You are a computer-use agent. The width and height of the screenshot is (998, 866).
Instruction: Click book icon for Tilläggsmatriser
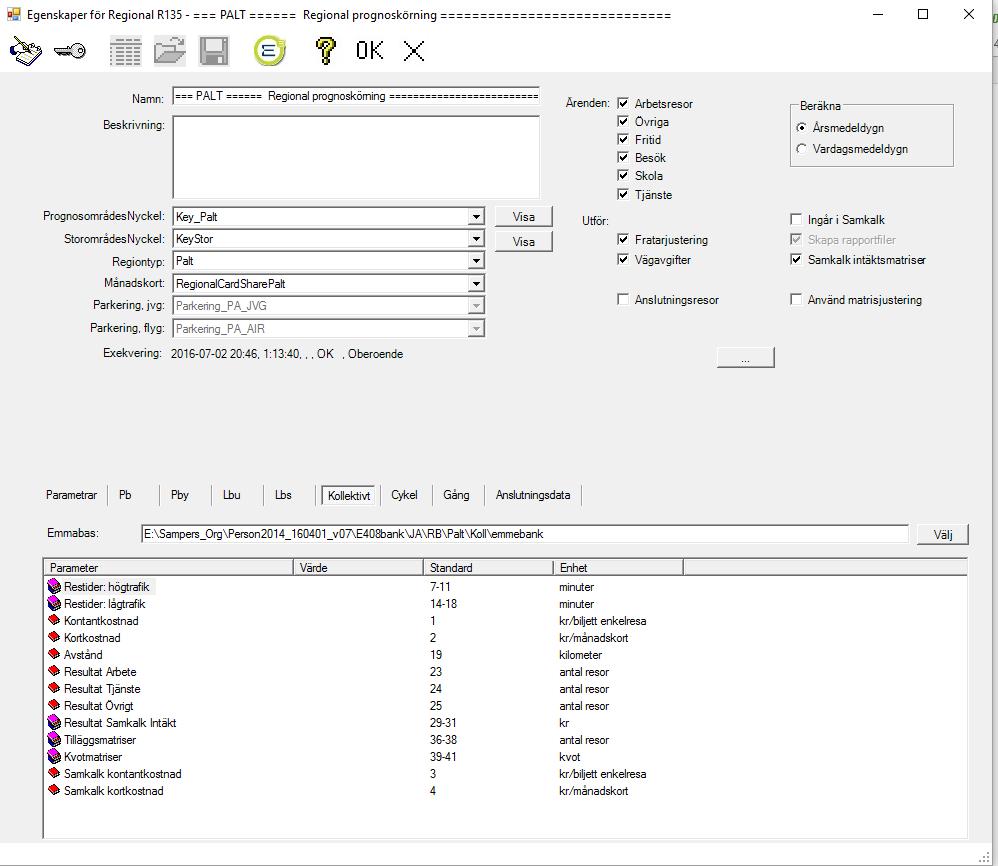click(54, 740)
